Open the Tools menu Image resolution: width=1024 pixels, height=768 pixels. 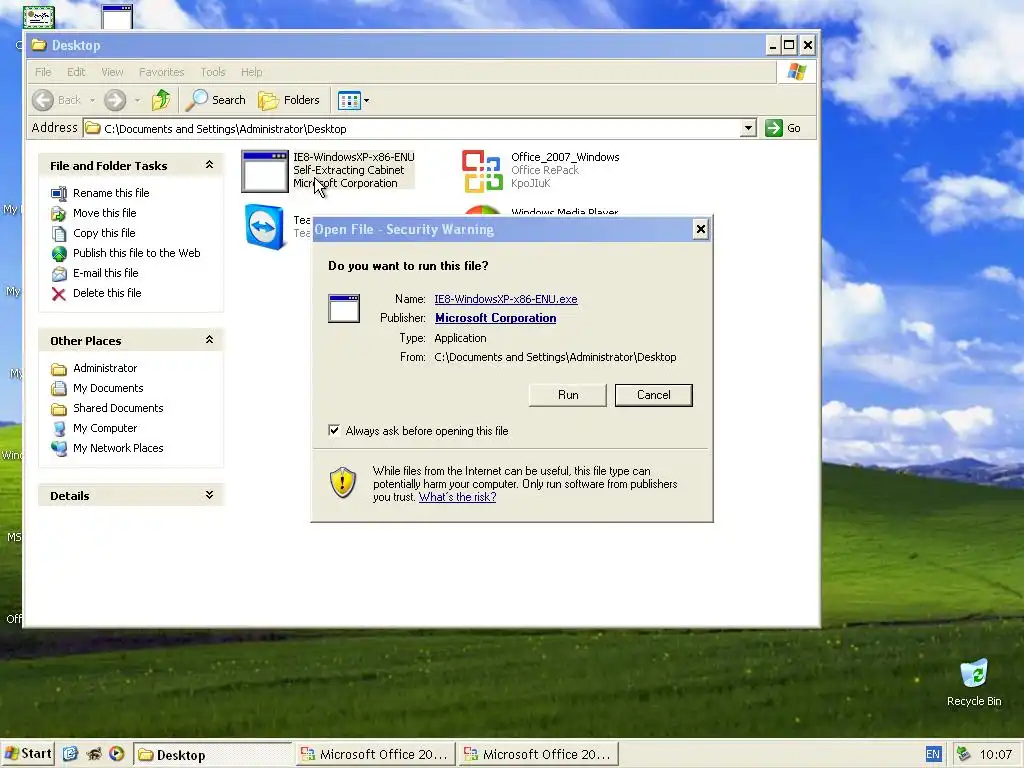(x=213, y=72)
